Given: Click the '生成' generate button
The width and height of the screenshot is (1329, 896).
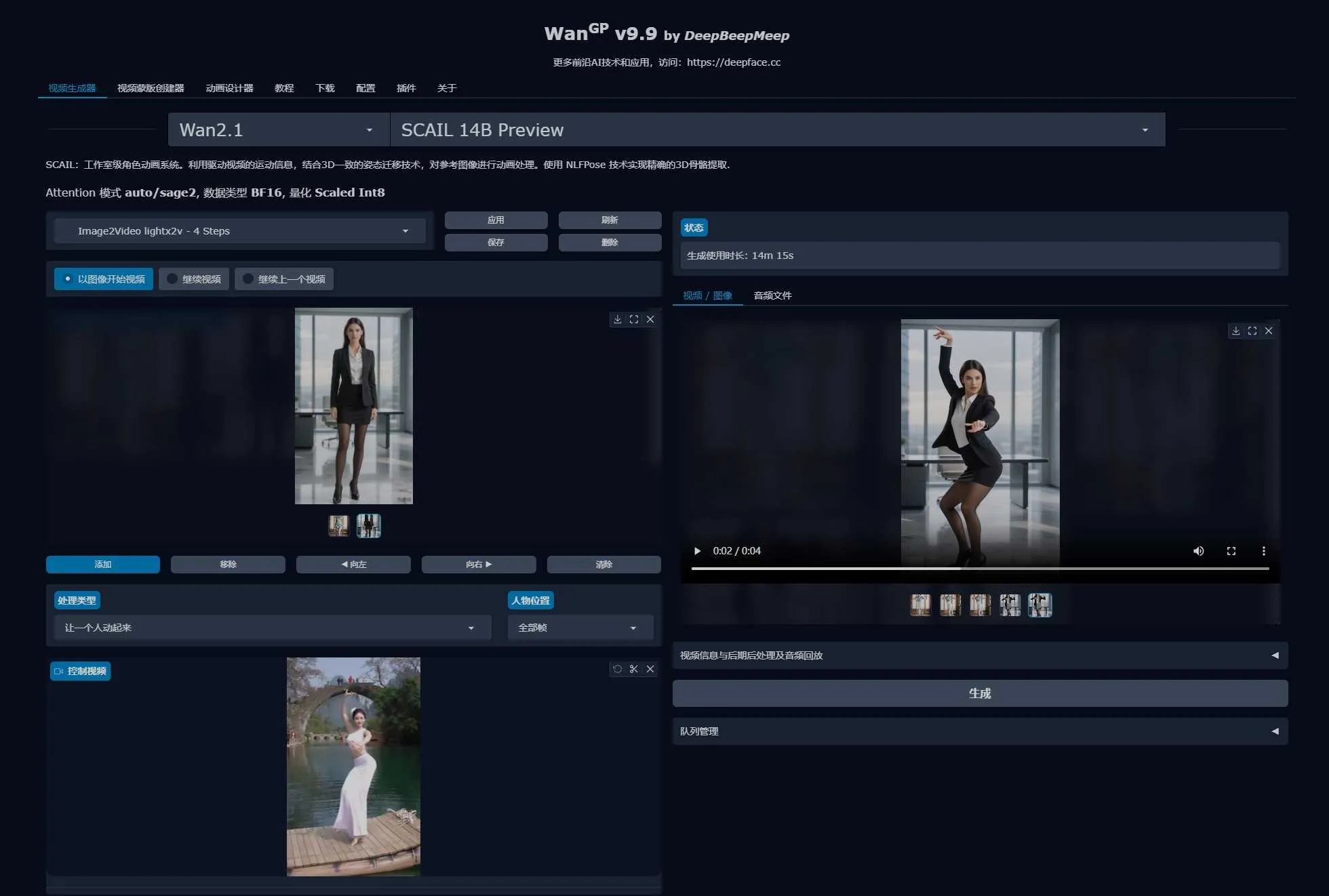Looking at the screenshot, I should [x=979, y=693].
